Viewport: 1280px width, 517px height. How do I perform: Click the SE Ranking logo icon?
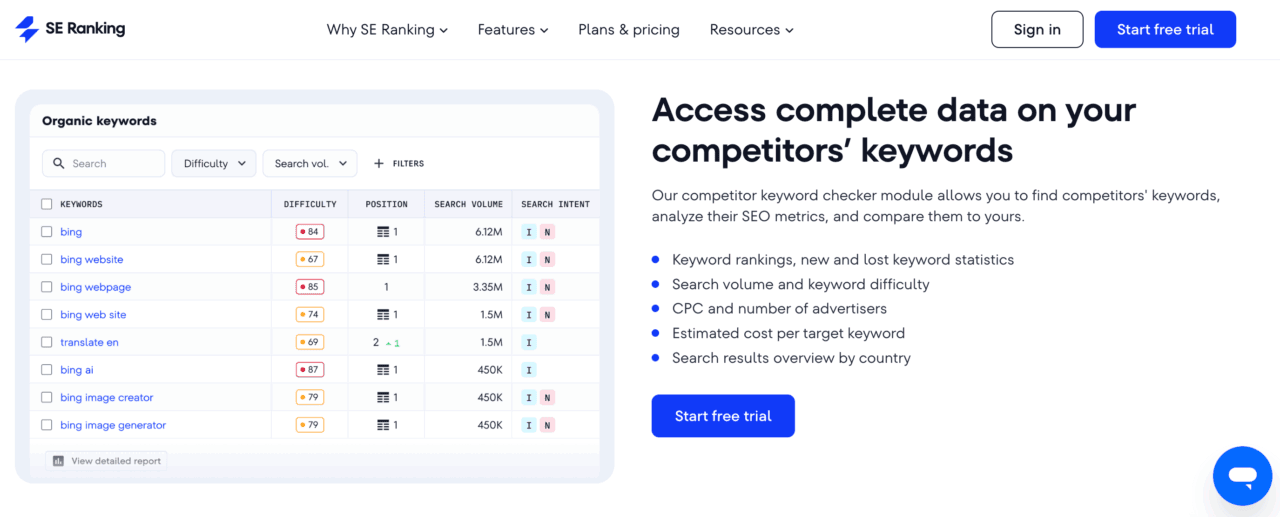pos(27,29)
